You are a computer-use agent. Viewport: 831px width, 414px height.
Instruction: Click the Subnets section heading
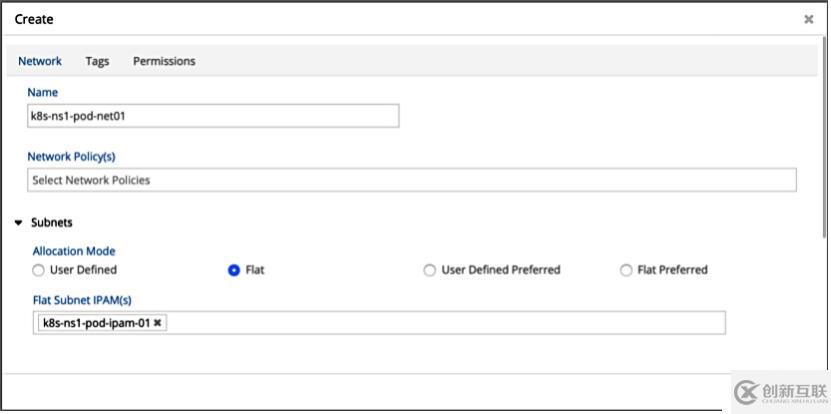point(51,223)
